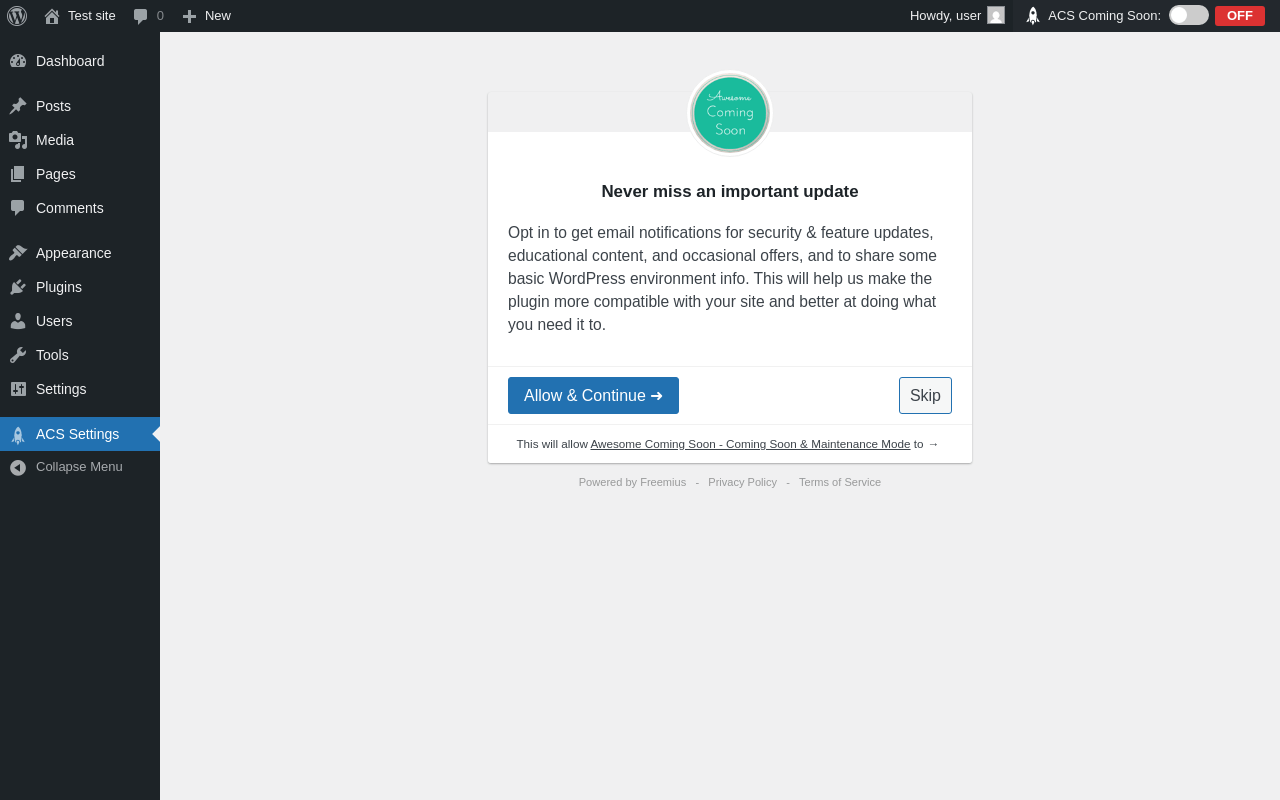Click the WordPress logo icon
This screenshot has height=800, width=1280.
coord(17,16)
